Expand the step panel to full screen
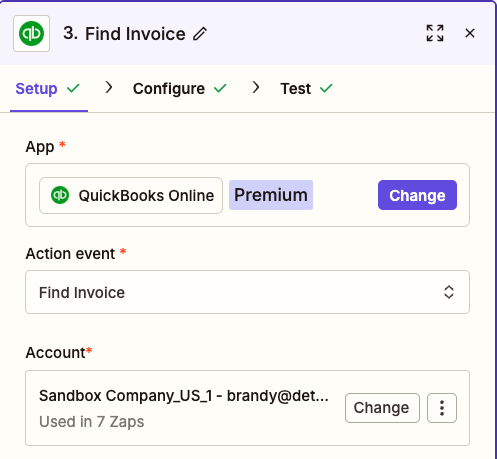The width and height of the screenshot is (497, 459). pyautogui.click(x=435, y=33)
